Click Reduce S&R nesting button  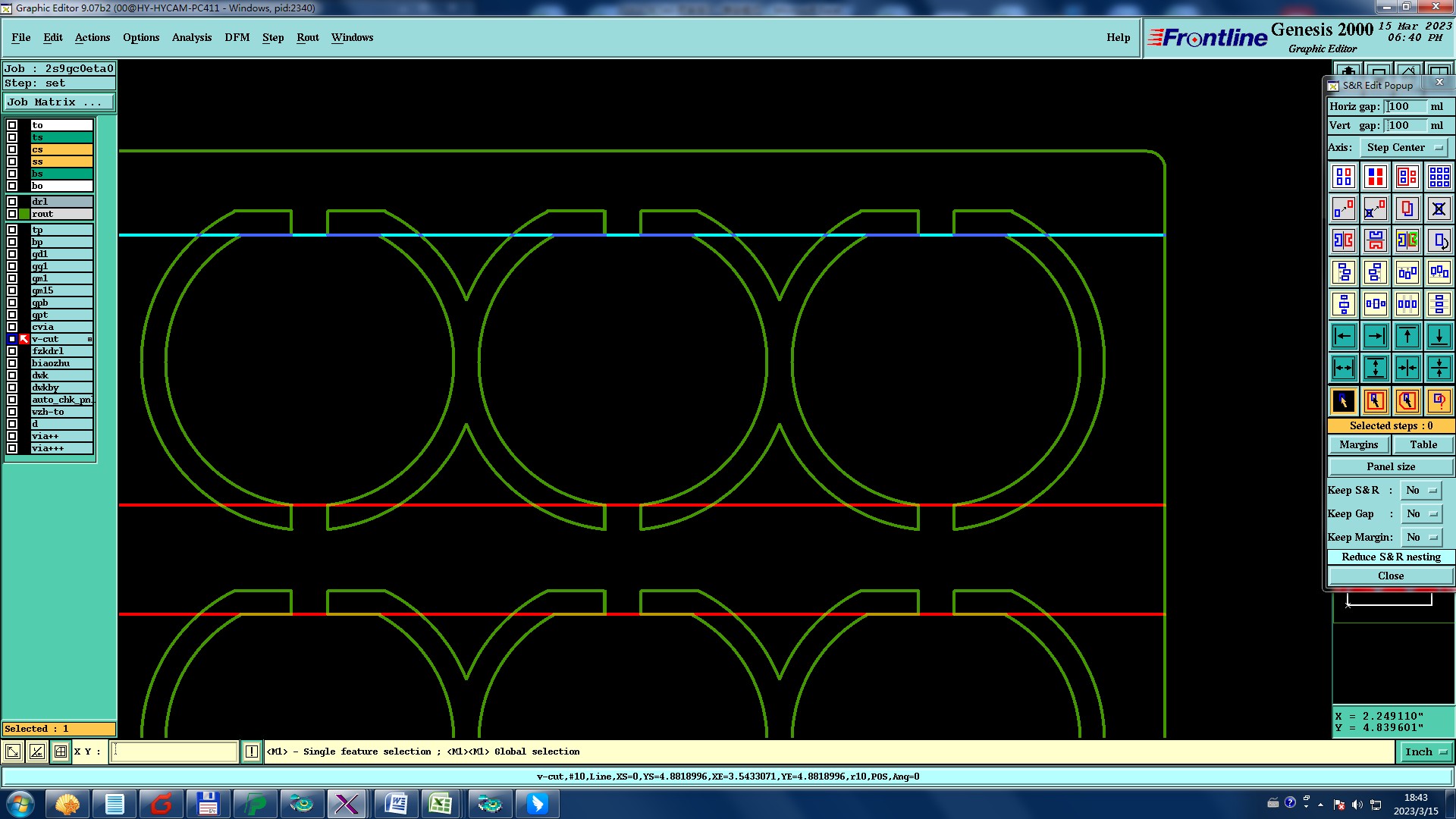click(x=1391, y=557)
